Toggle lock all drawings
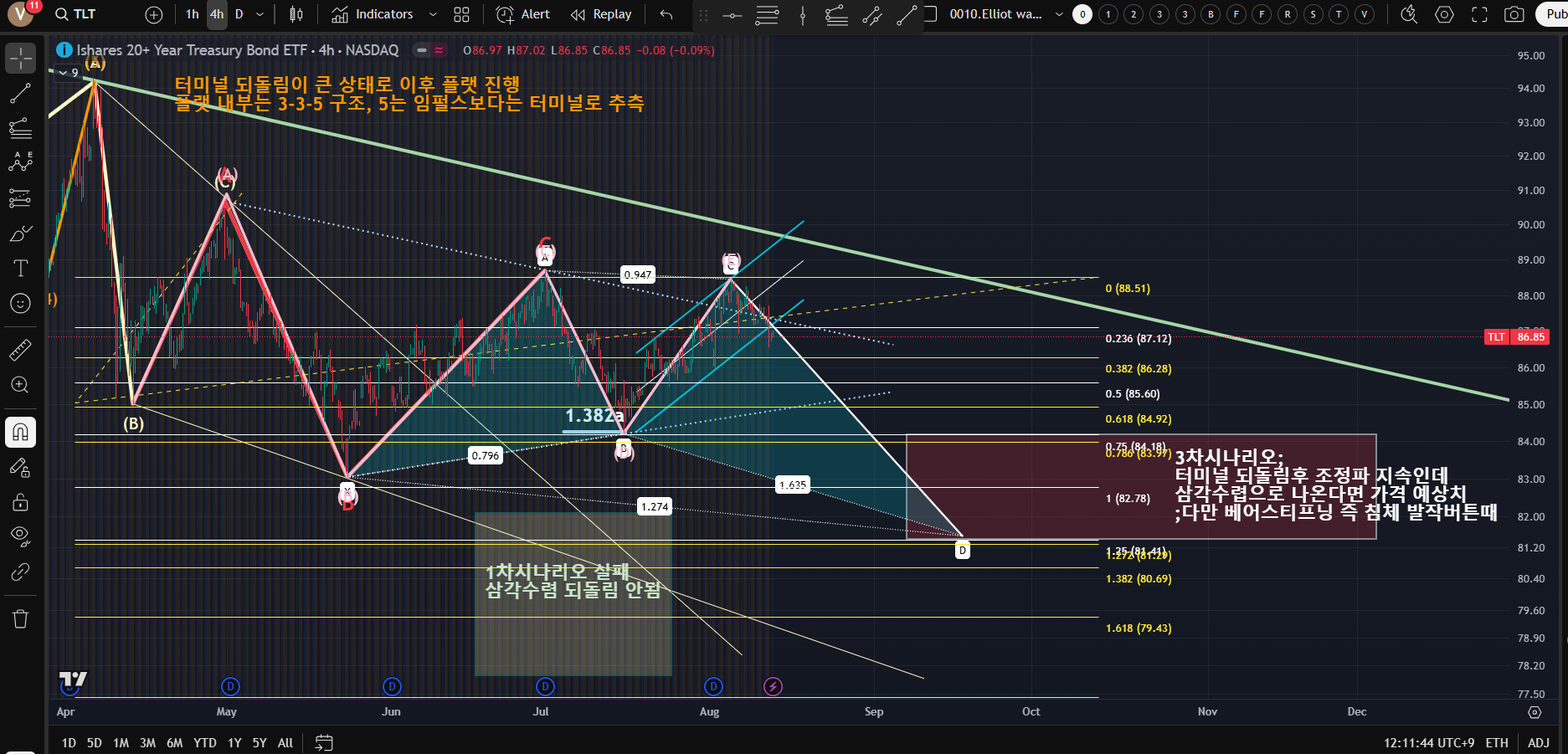Screen dimensions: 1568x754 click(20, 502)
